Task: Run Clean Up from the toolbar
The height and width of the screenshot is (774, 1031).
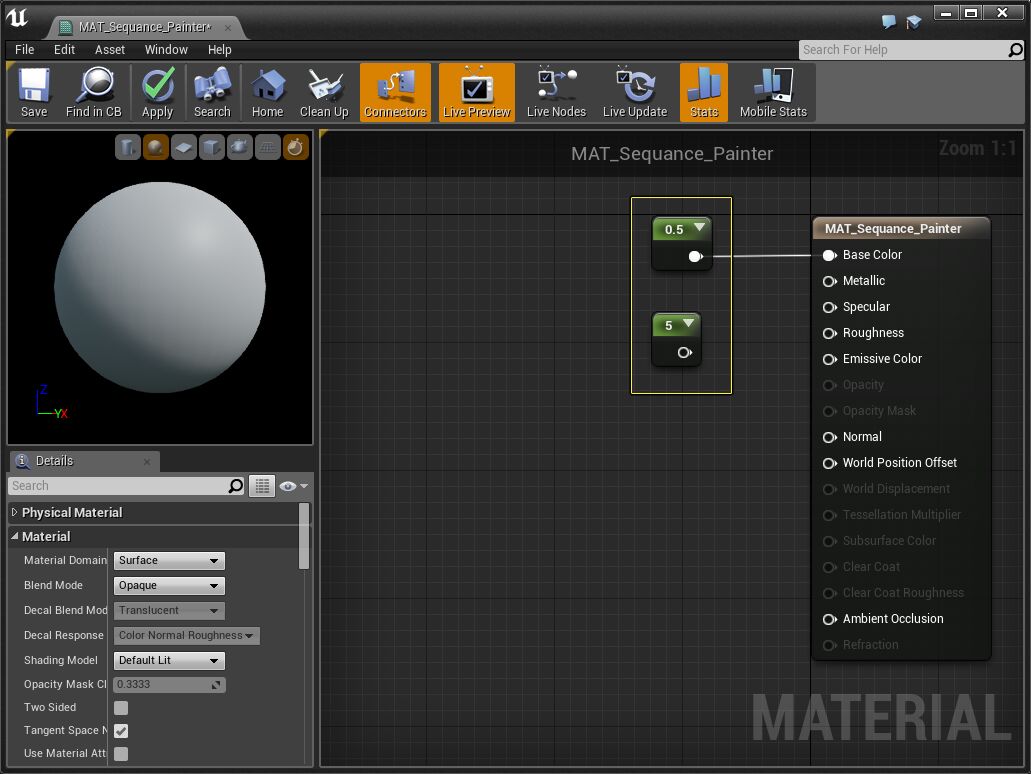Action: 323,93
